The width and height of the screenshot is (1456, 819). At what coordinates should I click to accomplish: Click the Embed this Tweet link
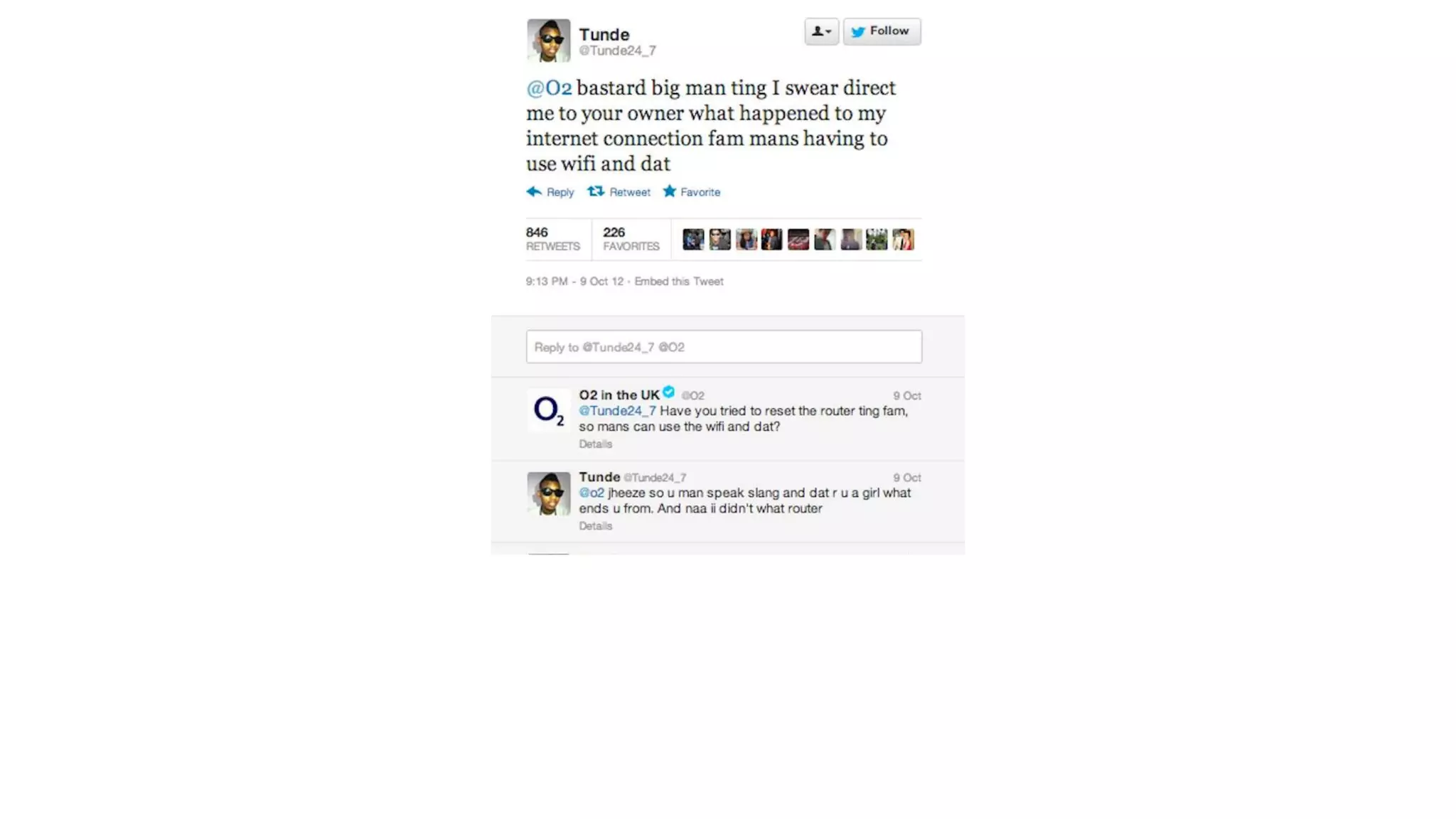[x=679, y=282]
